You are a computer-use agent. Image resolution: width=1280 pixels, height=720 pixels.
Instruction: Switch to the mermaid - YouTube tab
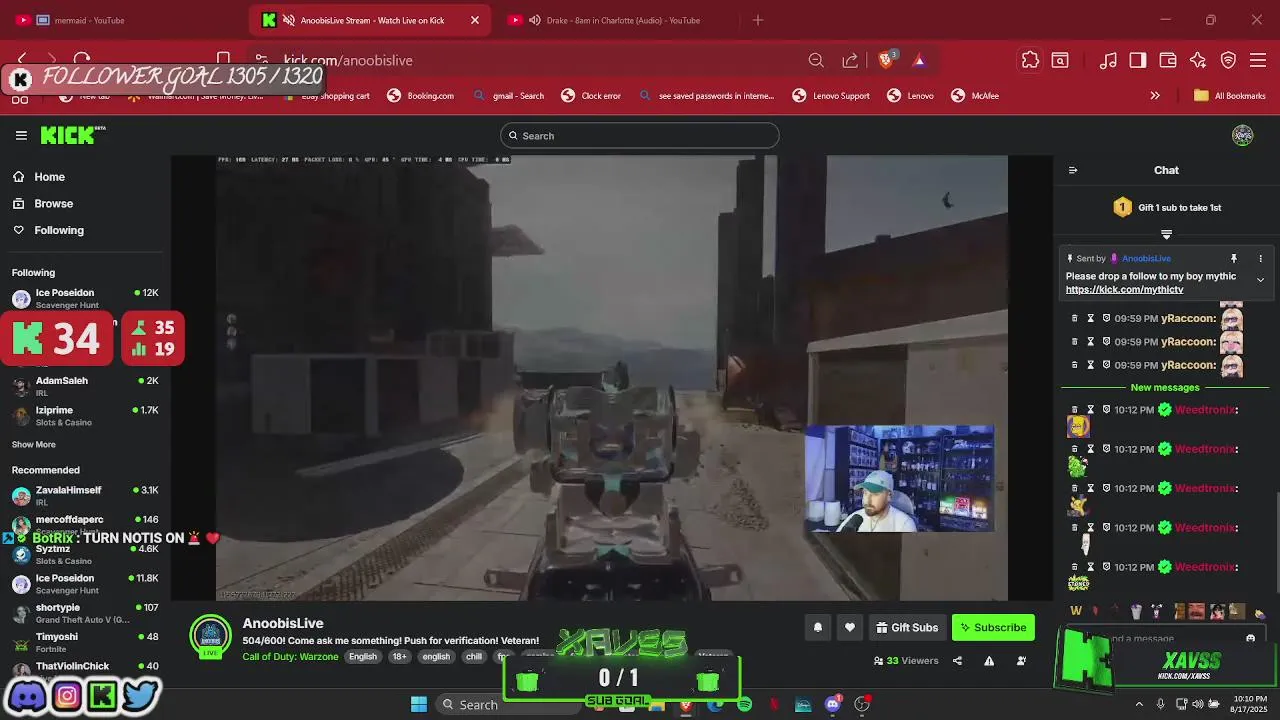point(123,20)
